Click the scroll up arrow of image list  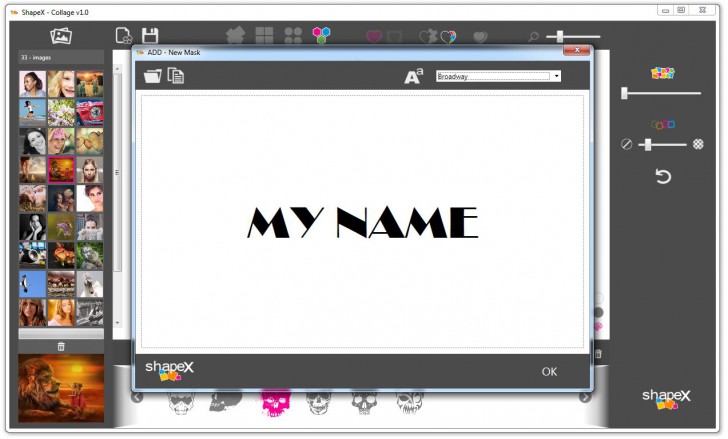pyautogui.click(x=117, y=69)
